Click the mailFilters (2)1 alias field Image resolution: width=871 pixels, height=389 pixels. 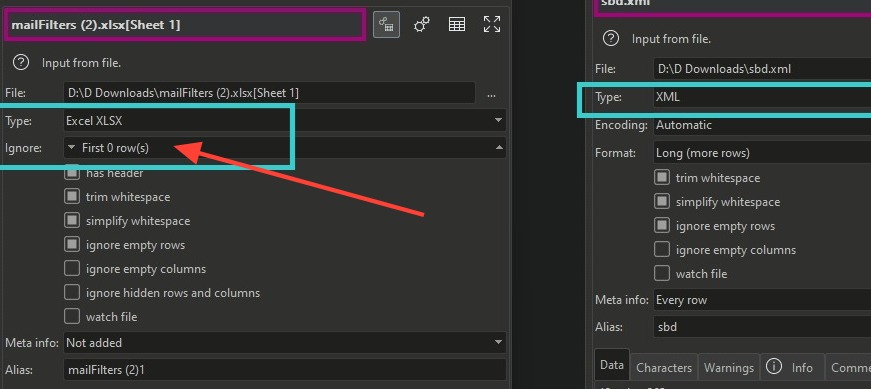[284, 370]
